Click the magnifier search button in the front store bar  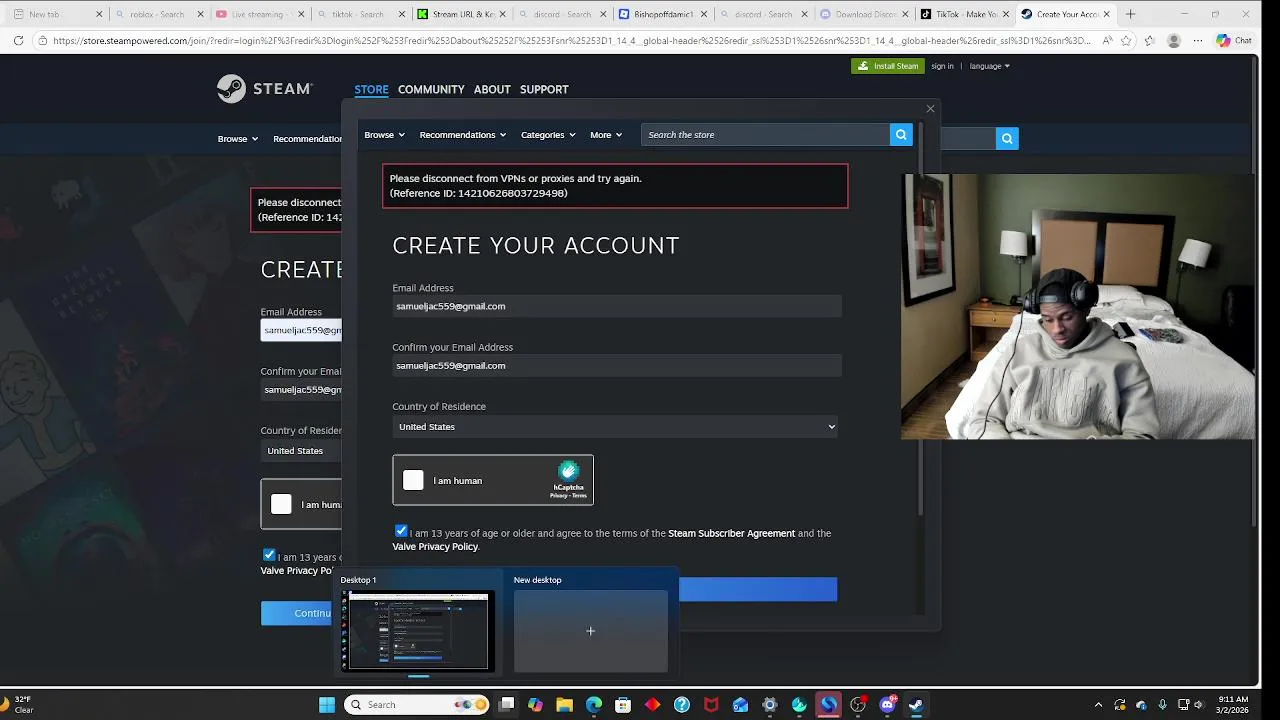click(x=901, y=135)
